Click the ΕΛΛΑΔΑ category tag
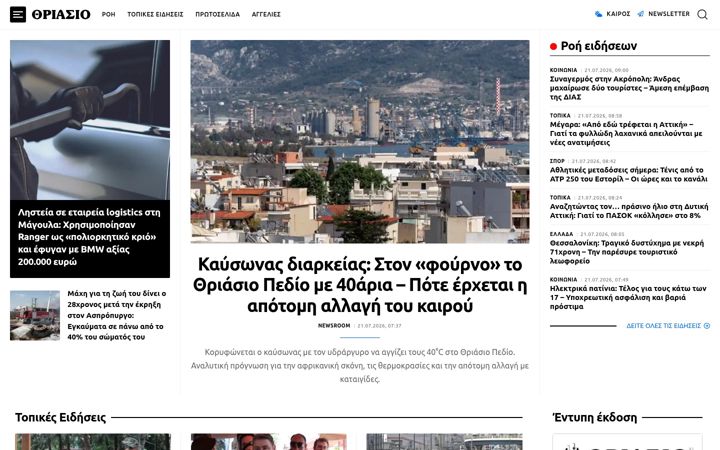 [x=561, y=234]
